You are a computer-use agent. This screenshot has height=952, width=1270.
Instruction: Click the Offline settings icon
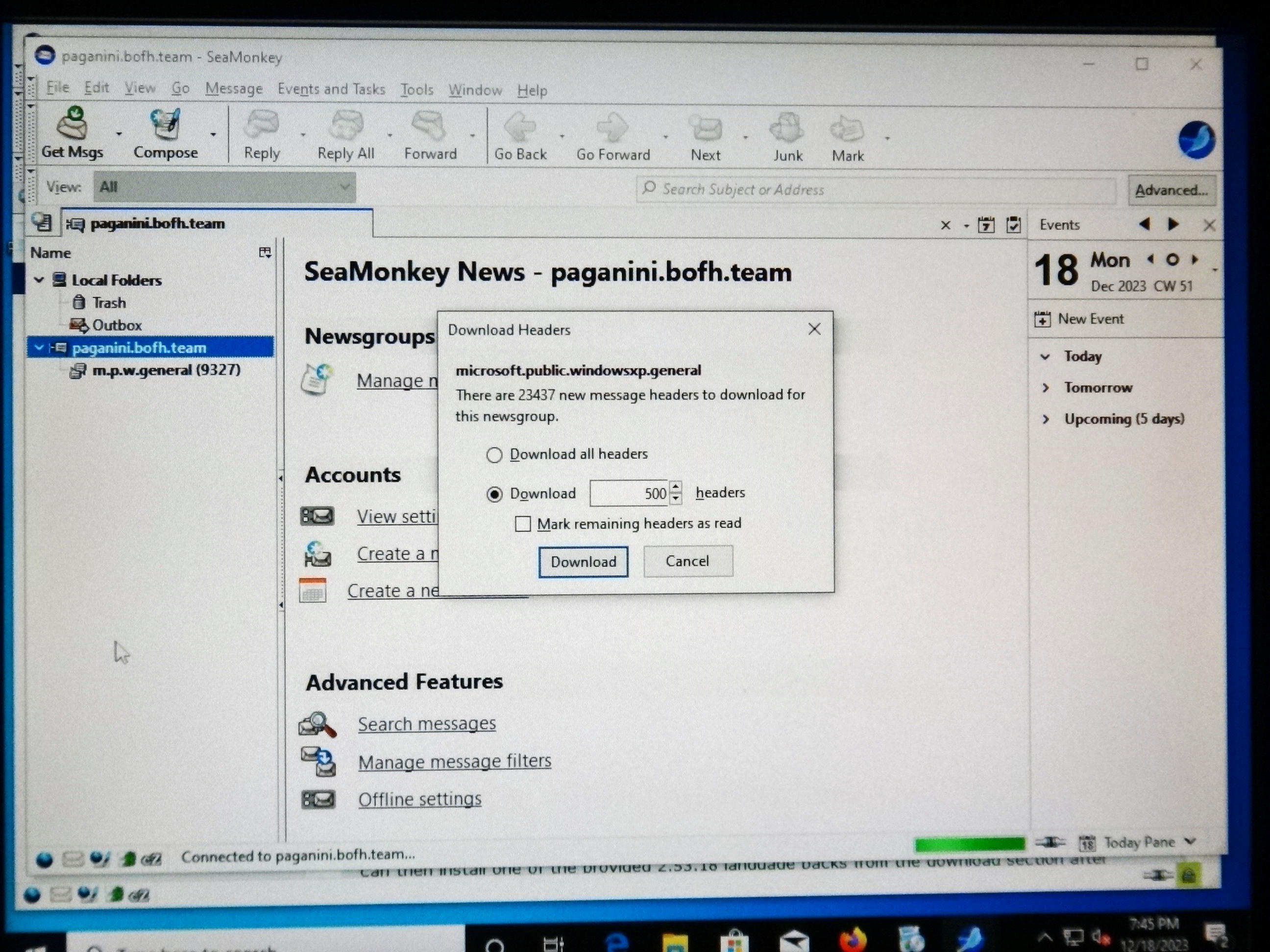[318, 799]
